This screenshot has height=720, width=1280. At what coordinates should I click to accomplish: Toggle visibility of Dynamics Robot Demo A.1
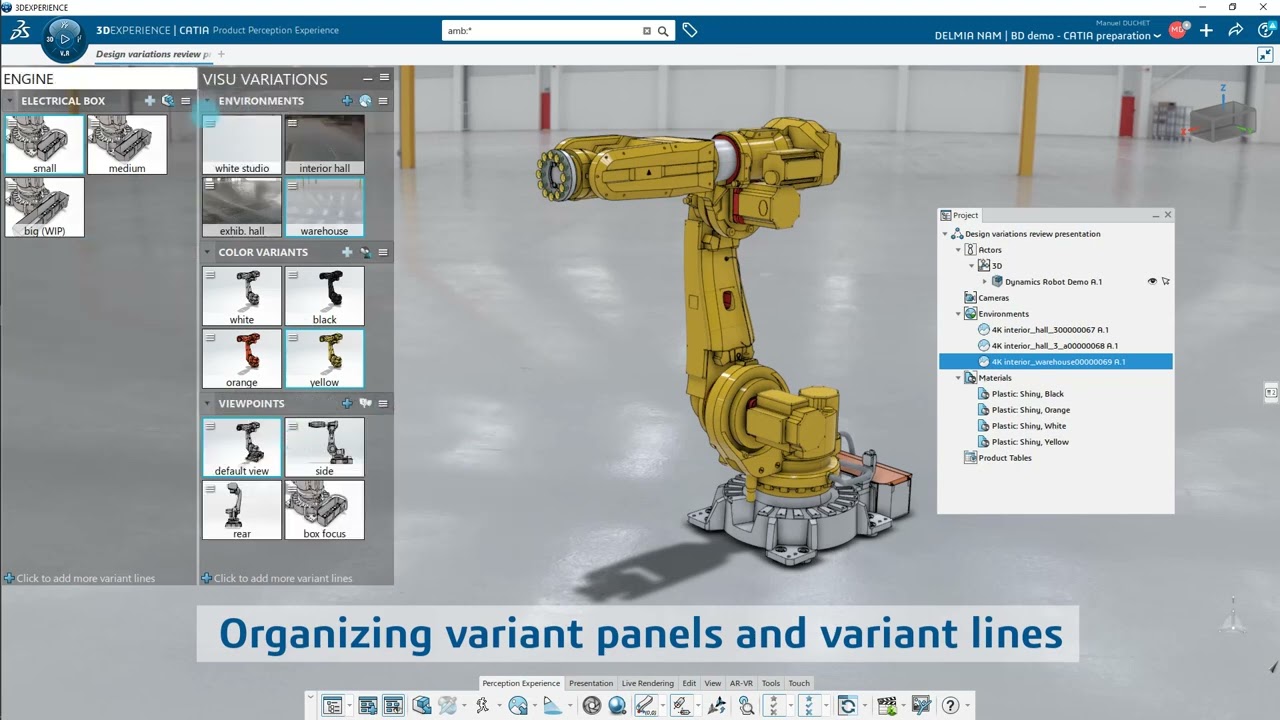coord(1152,282)
